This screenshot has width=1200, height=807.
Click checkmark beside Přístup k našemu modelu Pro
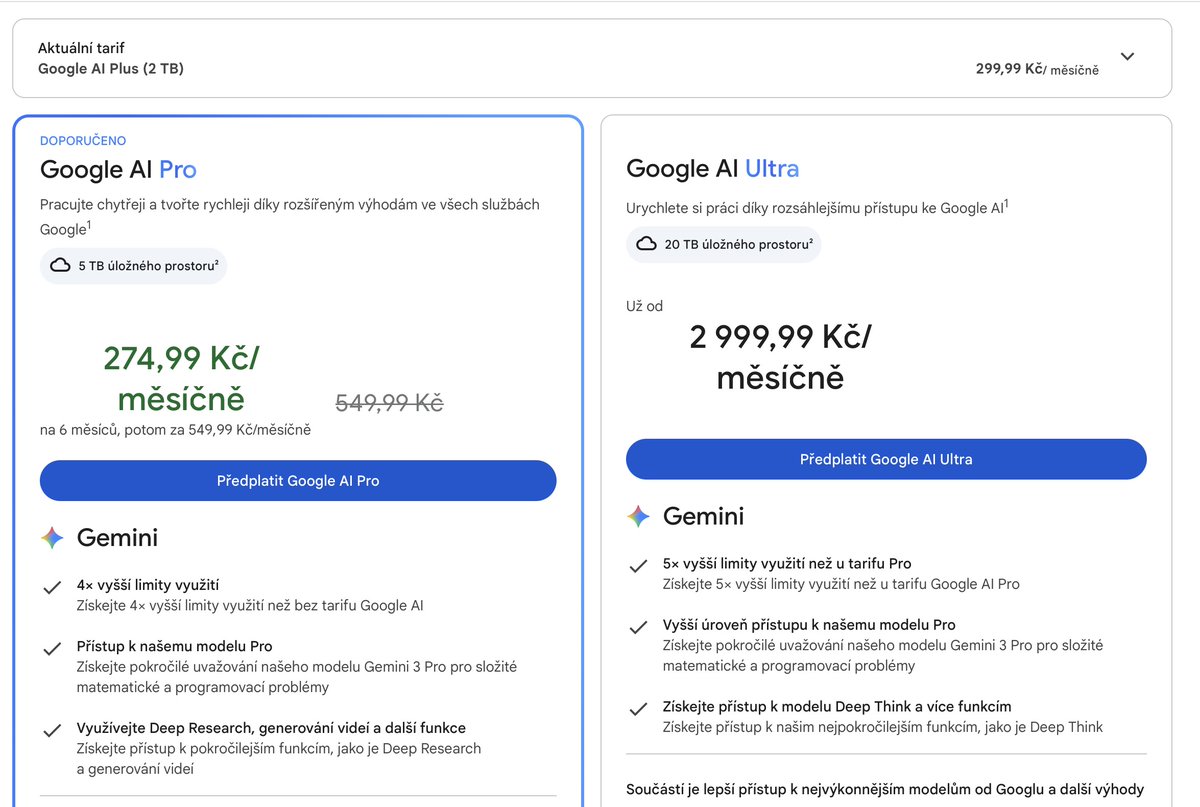point(52,649)
